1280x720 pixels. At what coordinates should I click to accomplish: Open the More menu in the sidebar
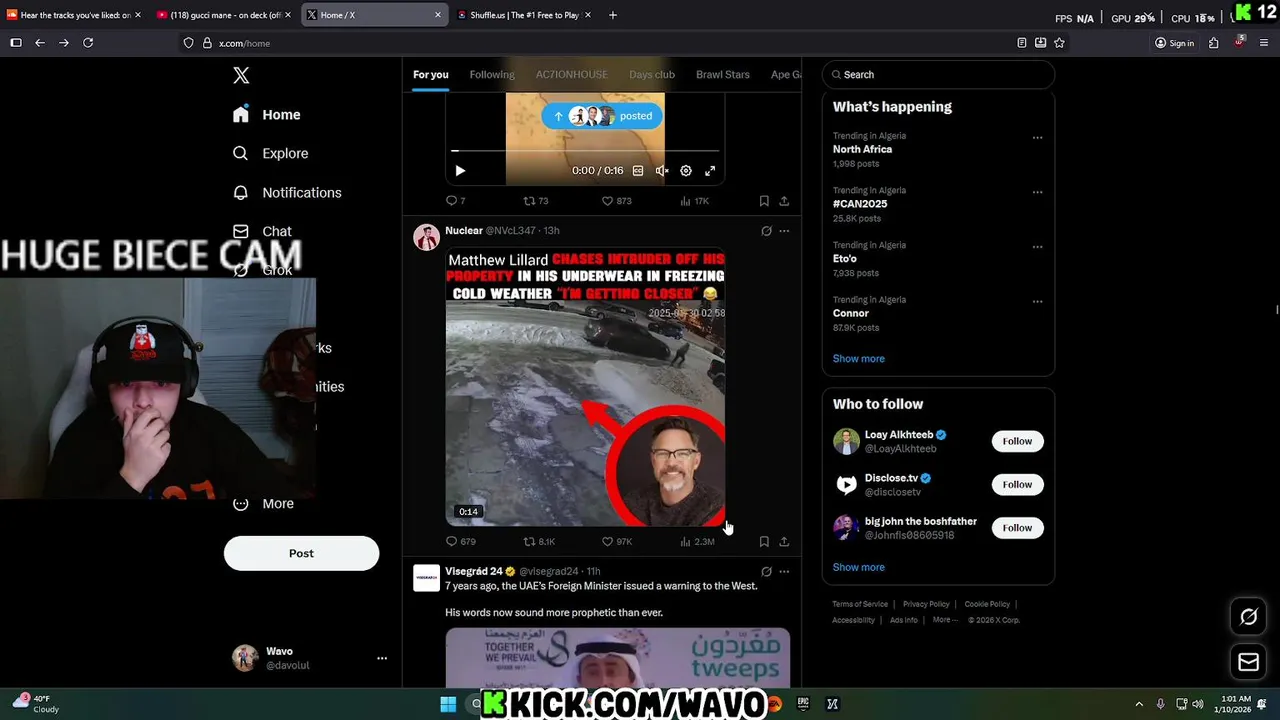tap(263, 504)
